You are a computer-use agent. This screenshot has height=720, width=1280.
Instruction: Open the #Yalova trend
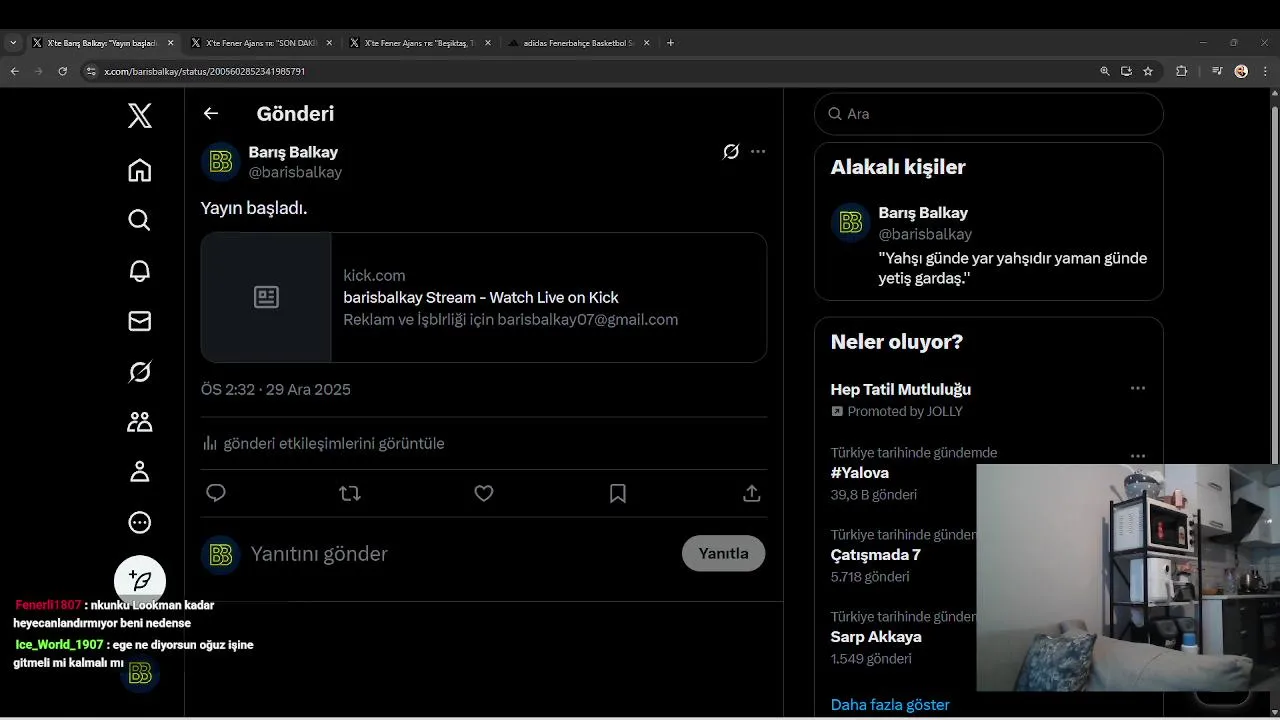click(859, 473)
